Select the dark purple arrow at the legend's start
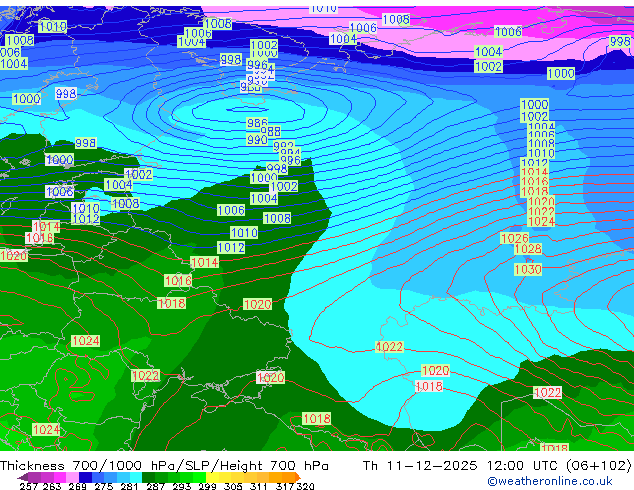The image size is (634, 490). 23,477
